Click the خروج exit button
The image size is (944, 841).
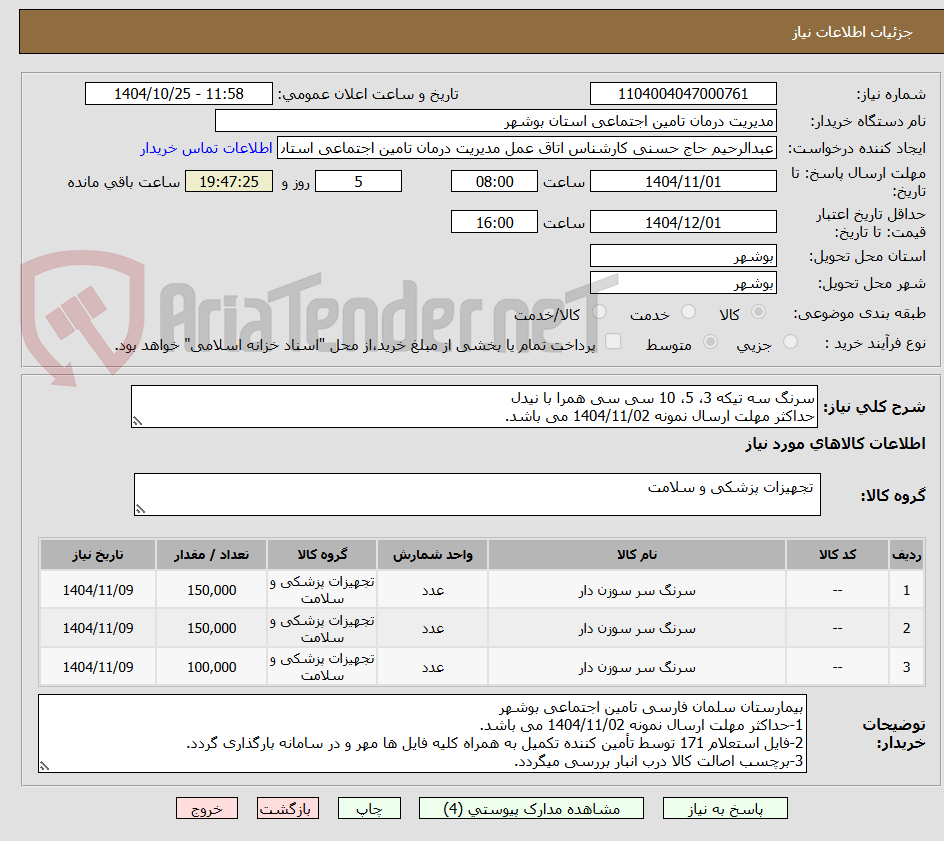coord(206,808)
